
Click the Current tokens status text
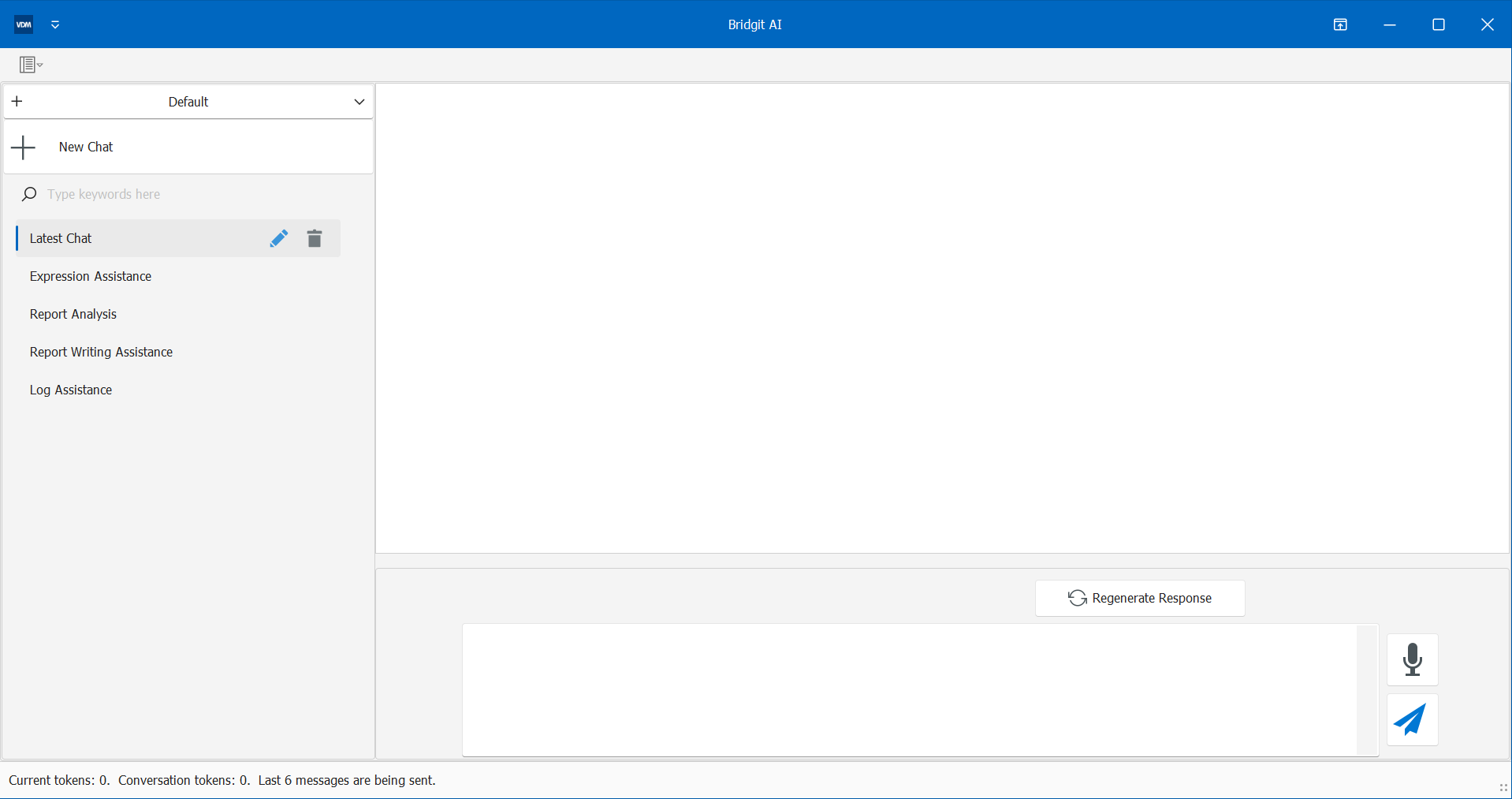click(x=59, y=780)
